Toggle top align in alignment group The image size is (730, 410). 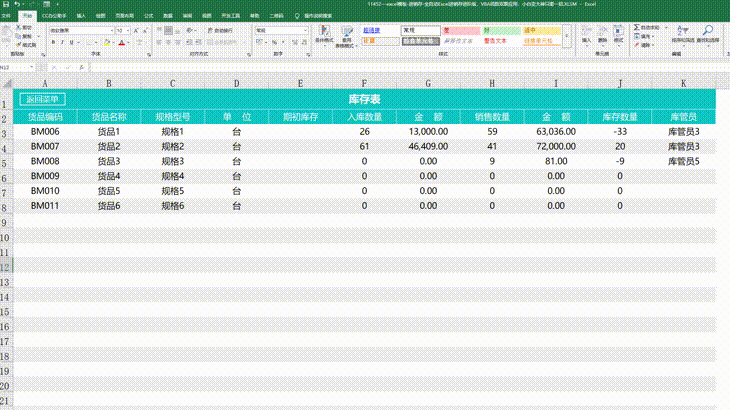(x=159, y=30)
